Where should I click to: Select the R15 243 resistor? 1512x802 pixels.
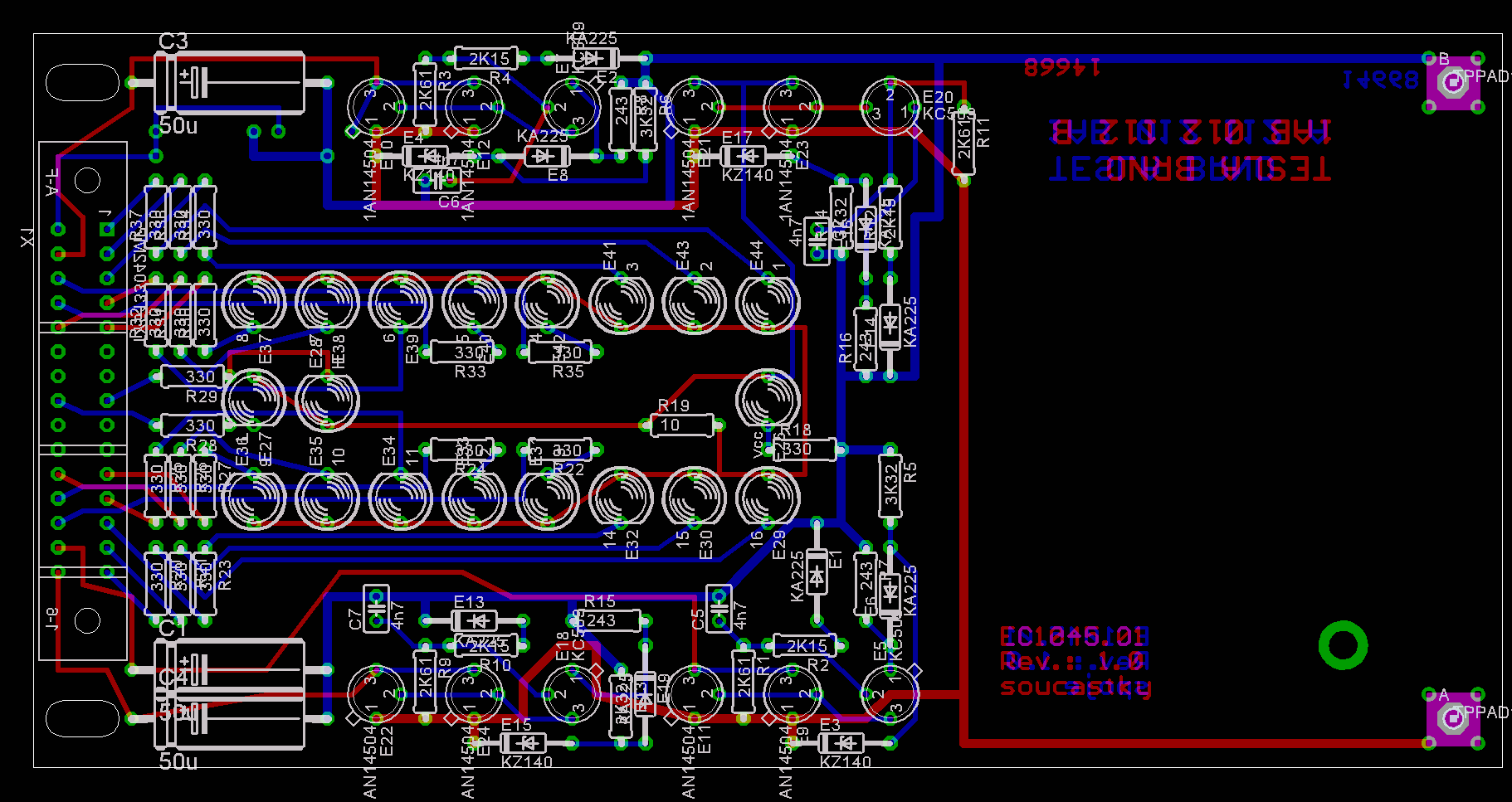[609, 620]
